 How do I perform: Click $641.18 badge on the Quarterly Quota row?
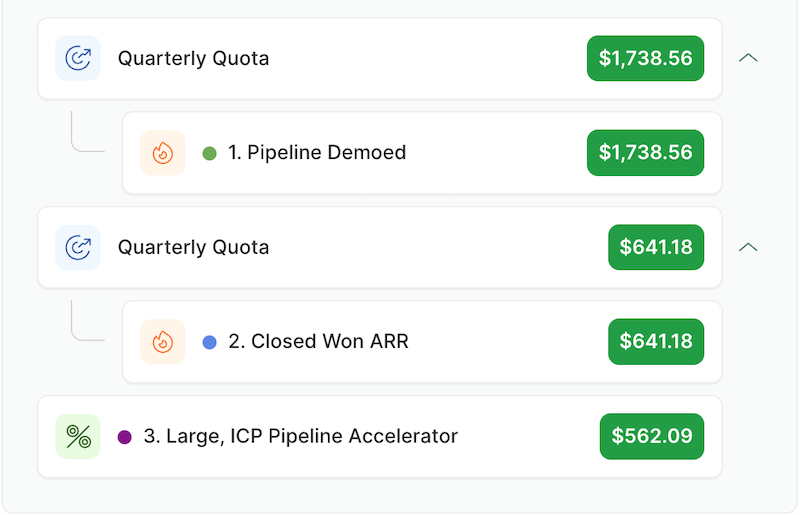click(x=656, y=248)
